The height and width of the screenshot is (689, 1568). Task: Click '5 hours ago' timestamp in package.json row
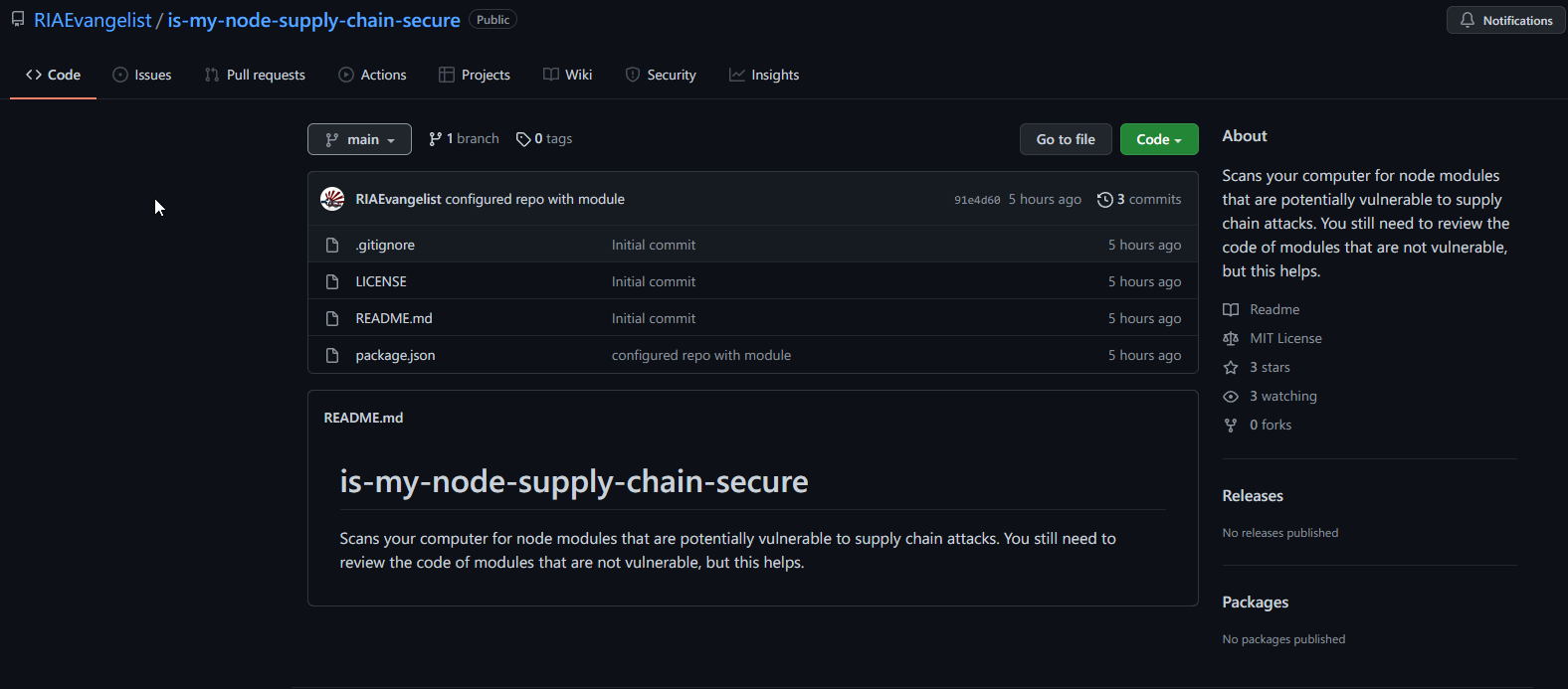tap(1145, 355)
